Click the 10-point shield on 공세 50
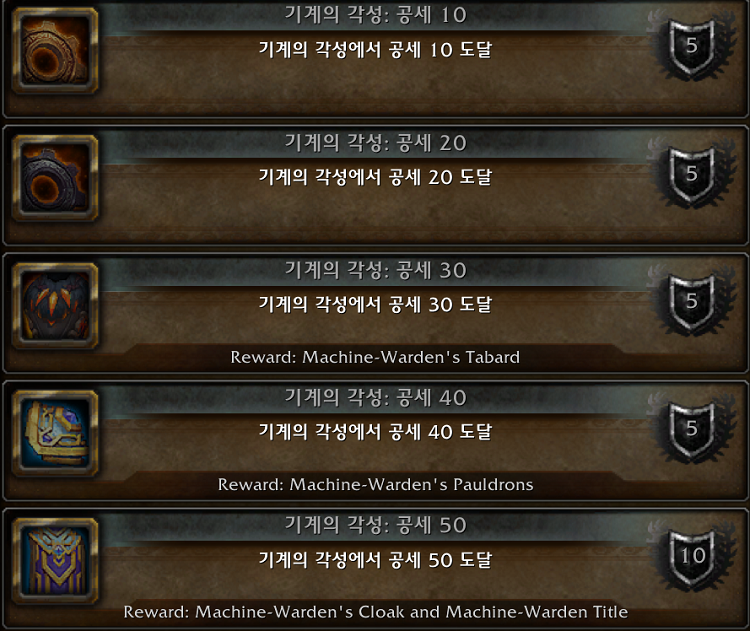 (x=692, y=557)
